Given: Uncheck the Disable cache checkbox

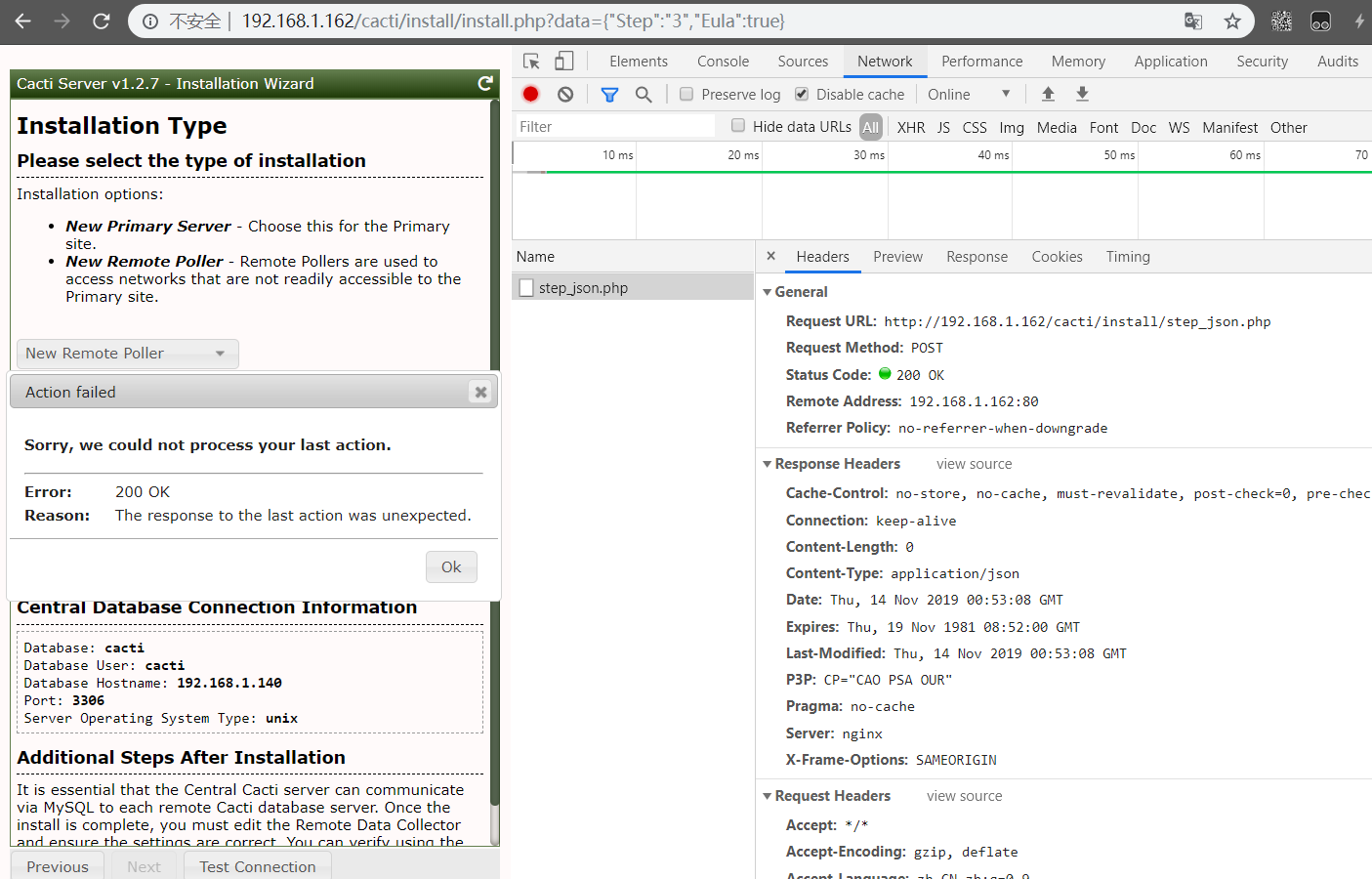Looking at the screenshot, I should point(802,94).
